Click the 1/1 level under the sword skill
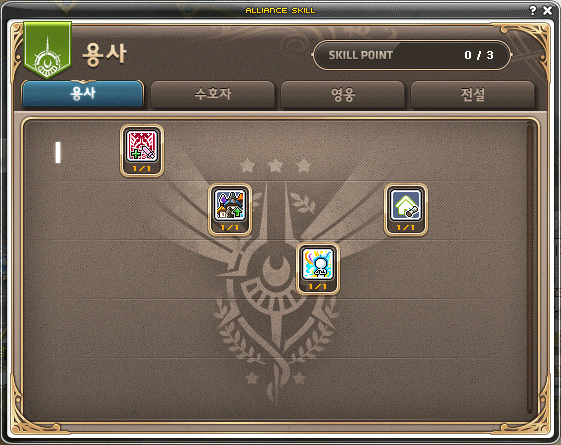Viewport: 561px width, 445px height. point(142,168)
